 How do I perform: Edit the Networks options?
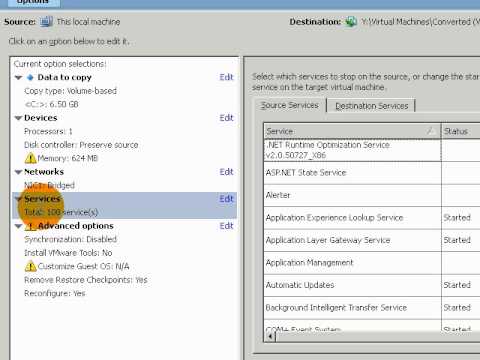tap(226, 172)
